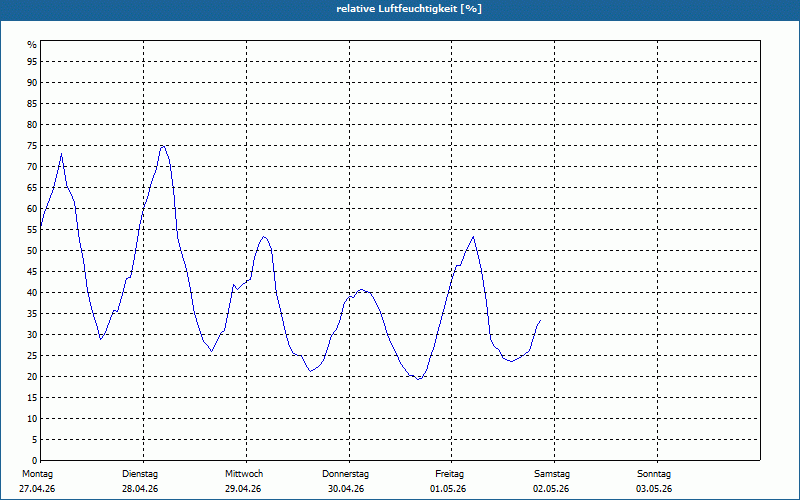Click the 95 value on humidity axis
Image resolution: width=800 pixels, height=500 pixels.
coord(32,62)
